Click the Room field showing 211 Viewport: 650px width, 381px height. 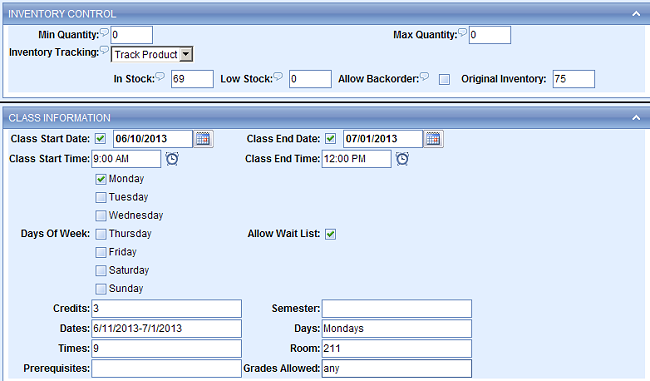pyautogui.click(x=397, y=348)
